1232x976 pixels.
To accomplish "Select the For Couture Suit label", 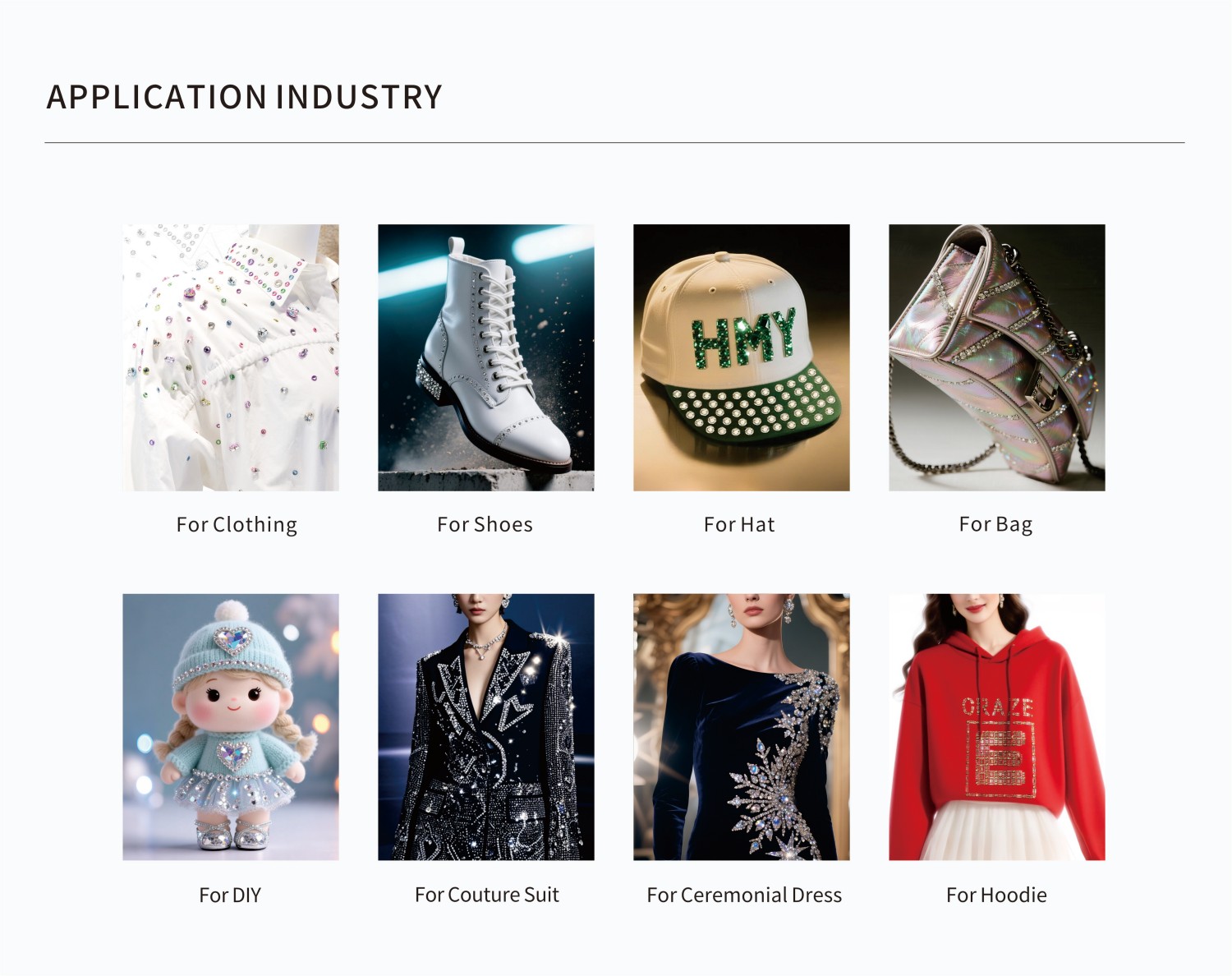I will (487, 895).
